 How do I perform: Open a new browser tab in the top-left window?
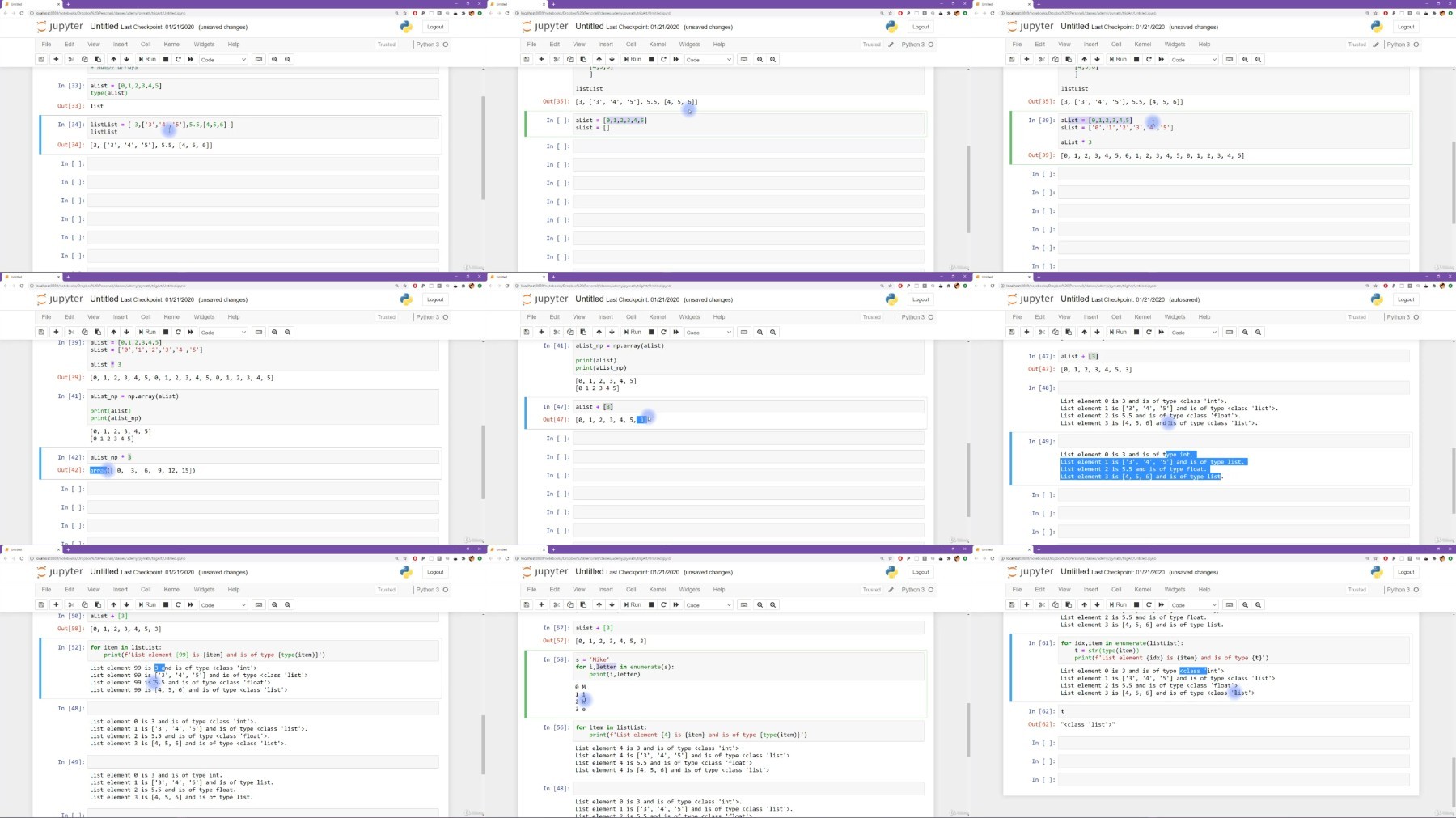[67, 4]
